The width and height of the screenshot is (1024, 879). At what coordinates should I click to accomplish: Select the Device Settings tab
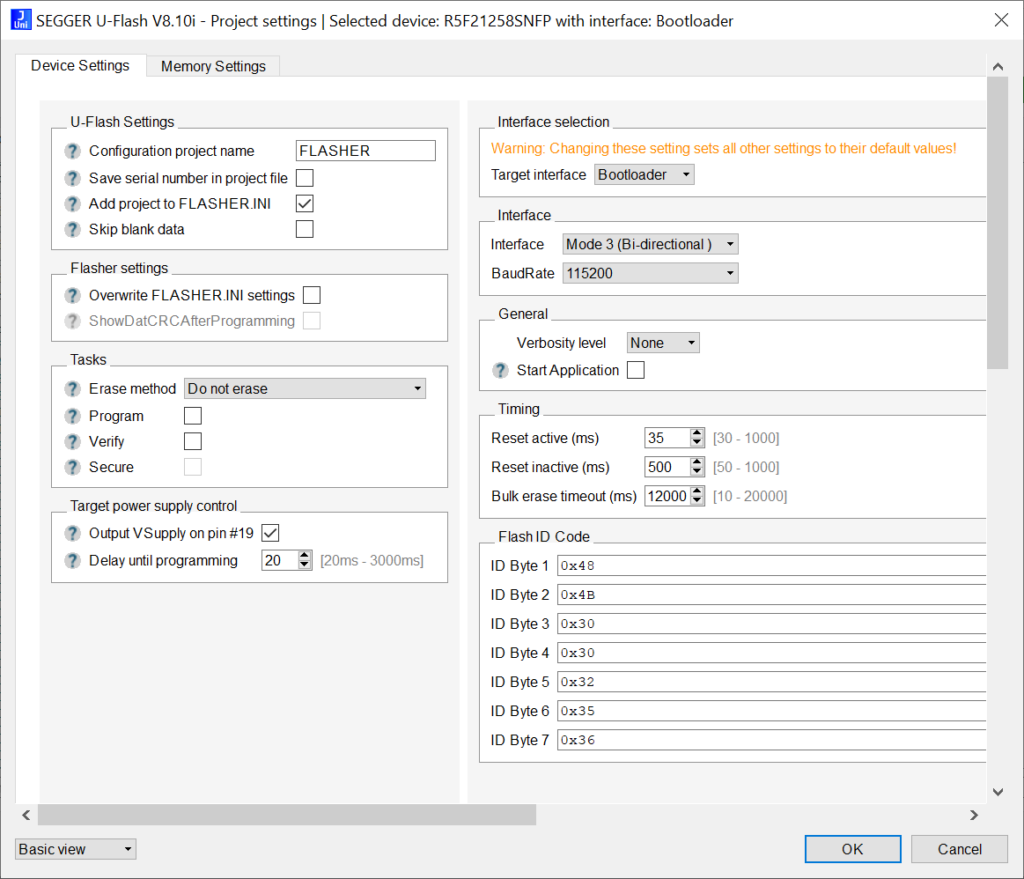pyautogui.click(x=80, y=65)
